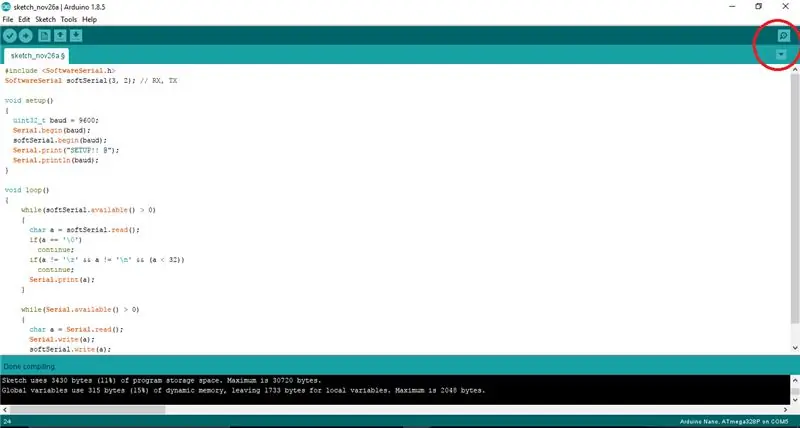The image size is (800, 428).
Task: Create a new sketch with New icon
Action: (x=44, y=36)
